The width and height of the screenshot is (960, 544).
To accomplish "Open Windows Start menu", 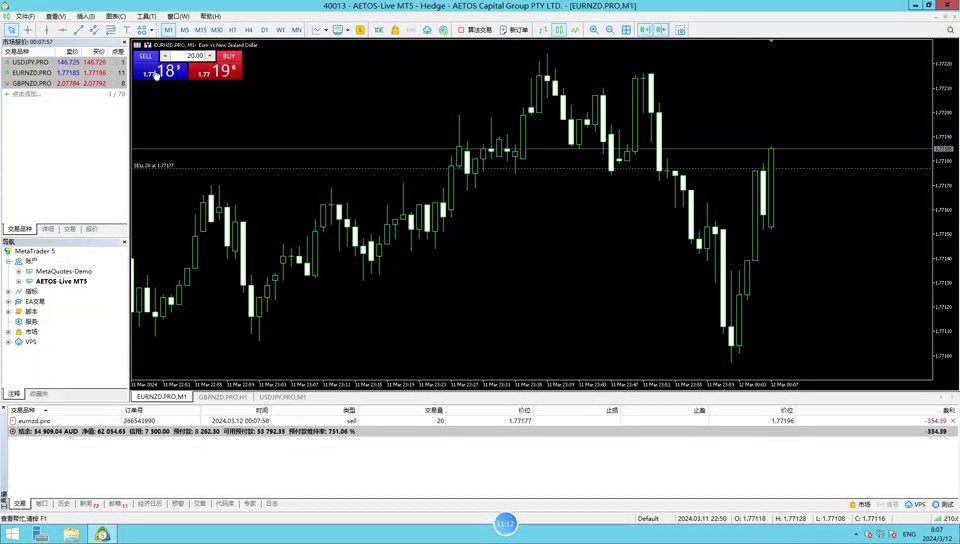I will click(12, 534).
